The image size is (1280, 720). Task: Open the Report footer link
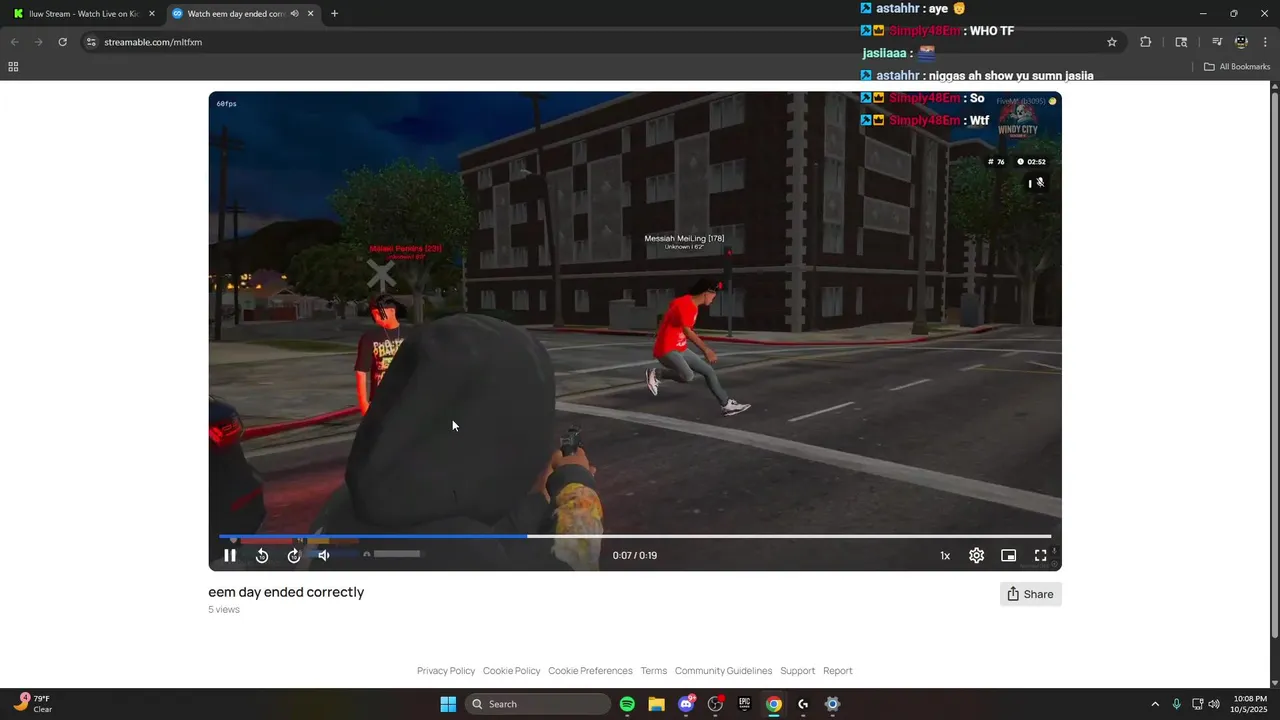[x=838, y=671]
